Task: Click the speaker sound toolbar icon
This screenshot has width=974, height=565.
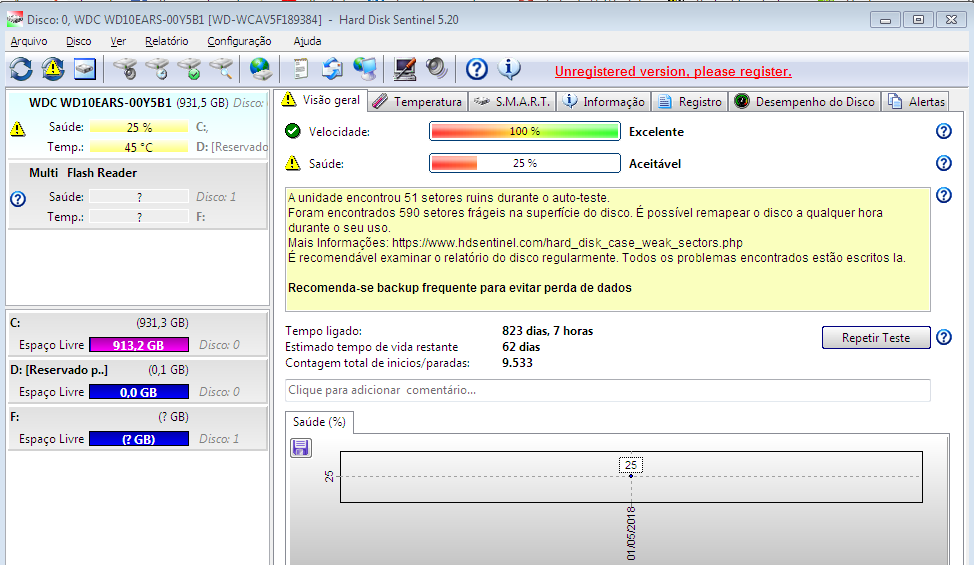Action: pos(437,69)
